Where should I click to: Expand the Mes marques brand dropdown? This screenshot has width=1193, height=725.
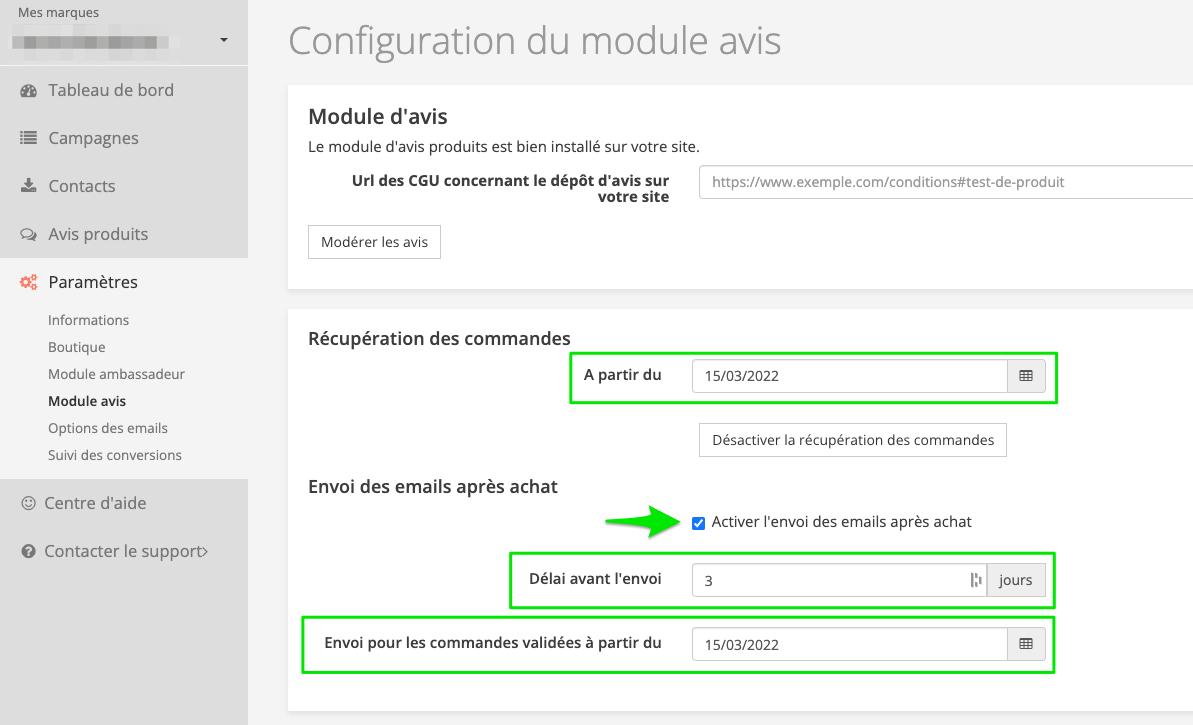[224, 40]
